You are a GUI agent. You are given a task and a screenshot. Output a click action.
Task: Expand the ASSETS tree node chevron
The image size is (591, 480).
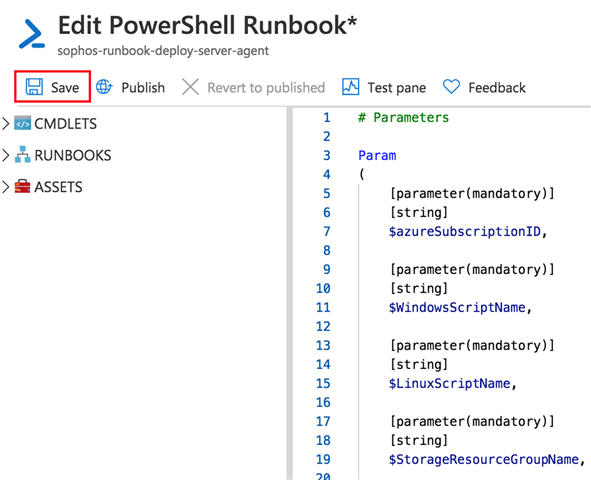[6, 186]
